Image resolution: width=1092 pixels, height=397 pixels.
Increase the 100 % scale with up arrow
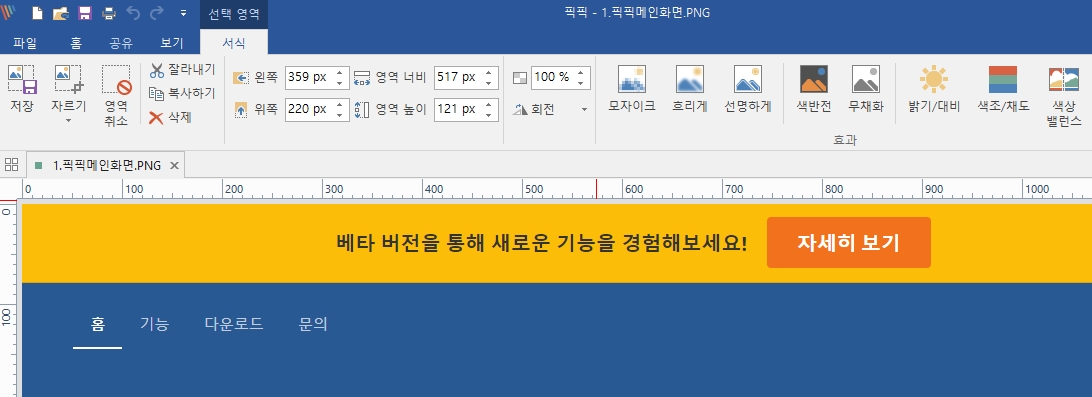click(581, 72)
